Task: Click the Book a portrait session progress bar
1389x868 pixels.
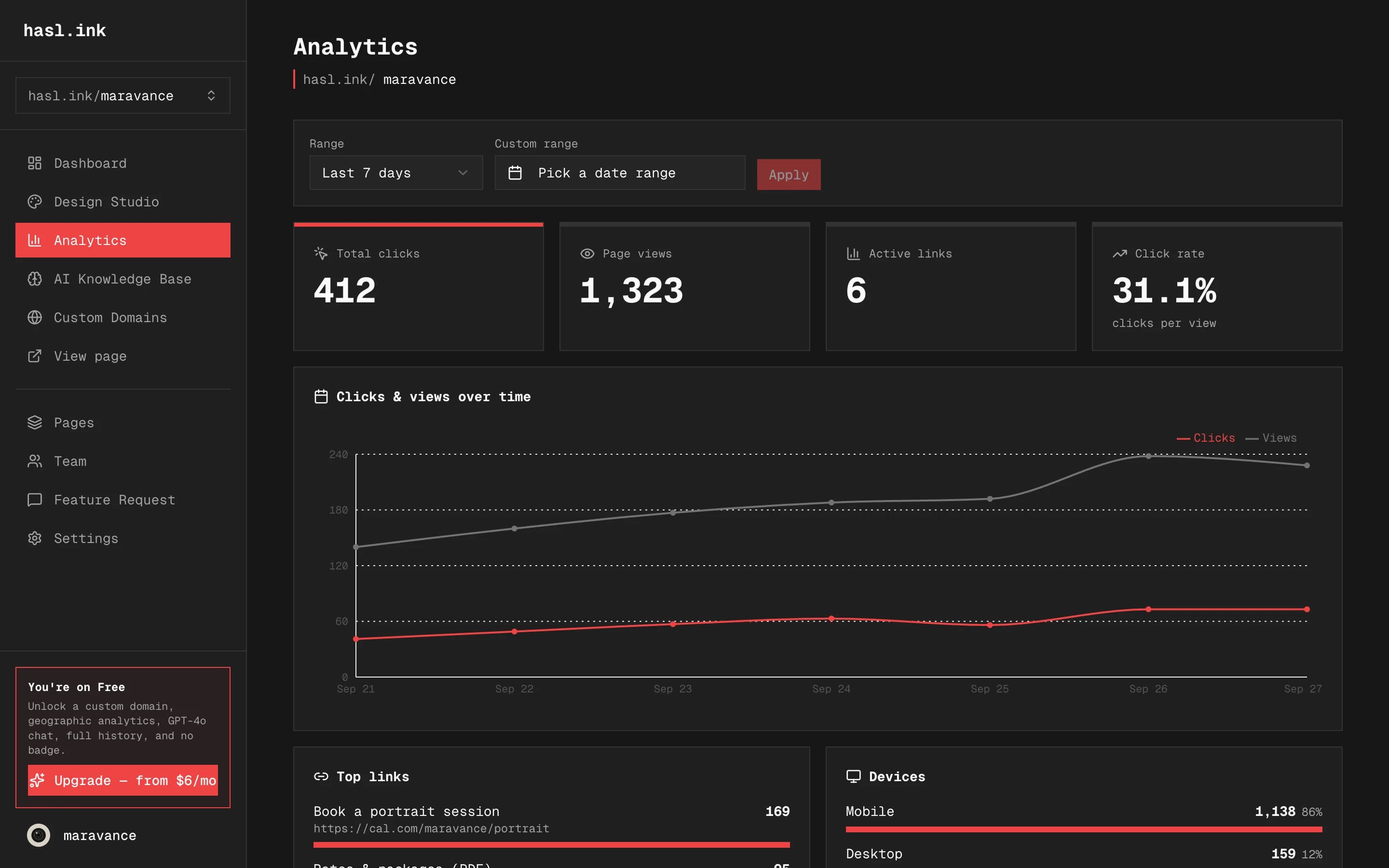Action: [552, 845]
